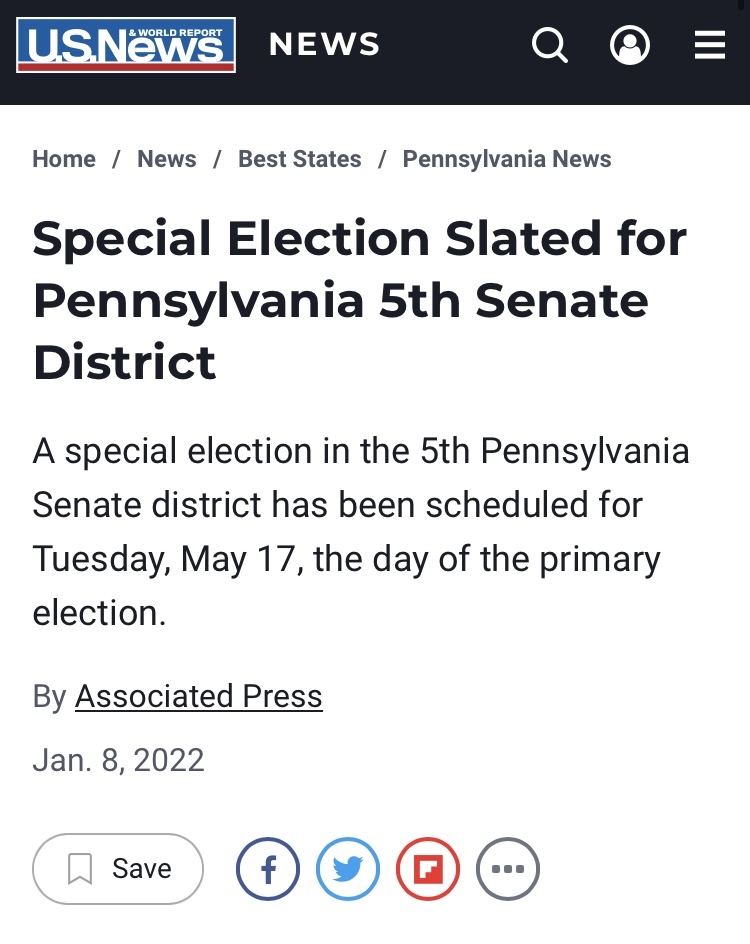Click the 'By' byline text
The height and width of the screenshot is (944, 750).
[x=49, y=697]
